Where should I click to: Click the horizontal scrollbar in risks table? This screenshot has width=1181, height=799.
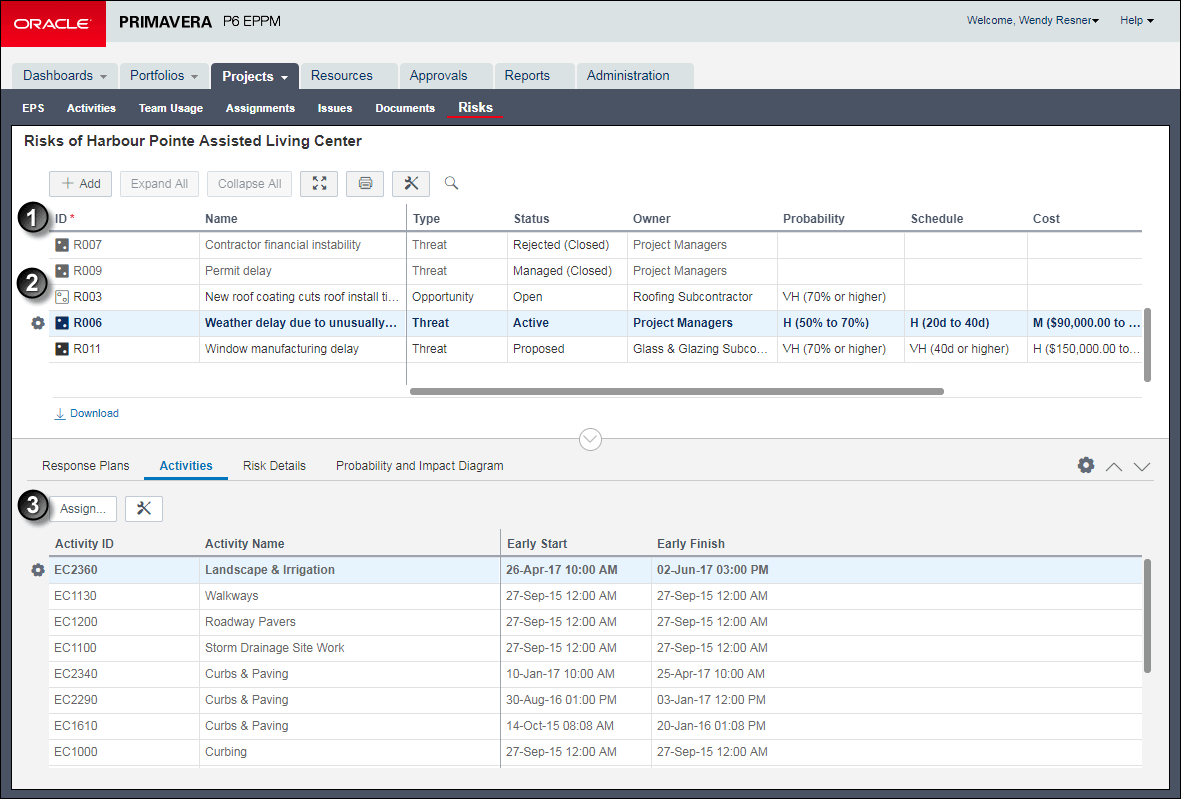tap(677, 391)
